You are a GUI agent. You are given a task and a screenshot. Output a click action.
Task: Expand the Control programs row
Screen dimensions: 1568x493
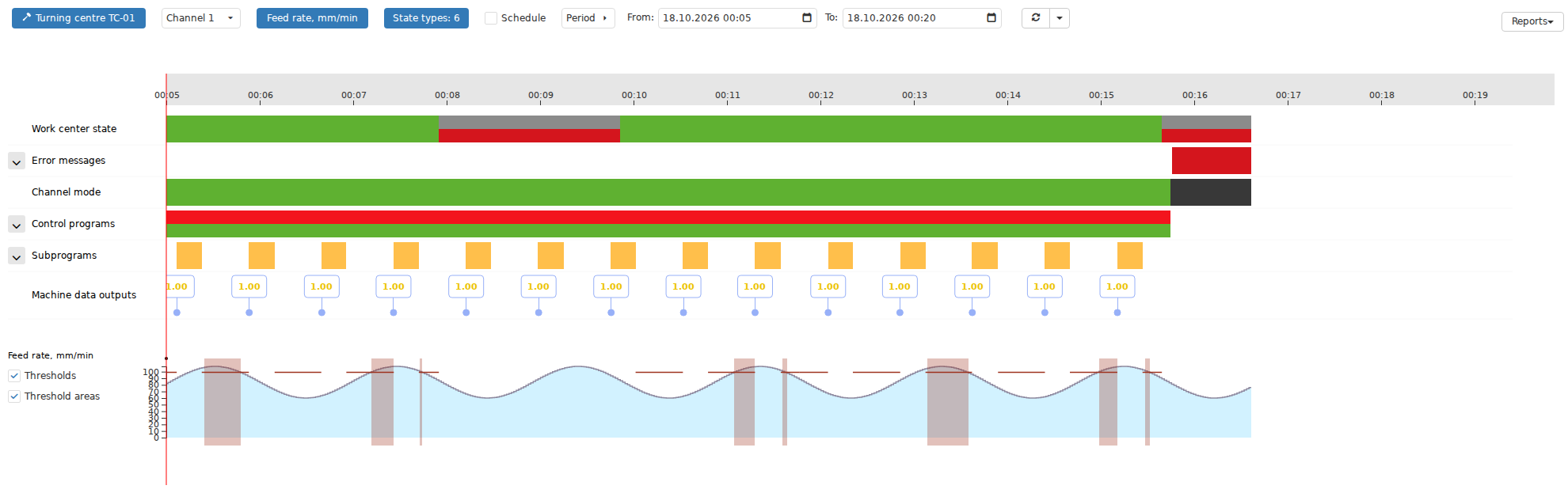click(x=17, y=225)
